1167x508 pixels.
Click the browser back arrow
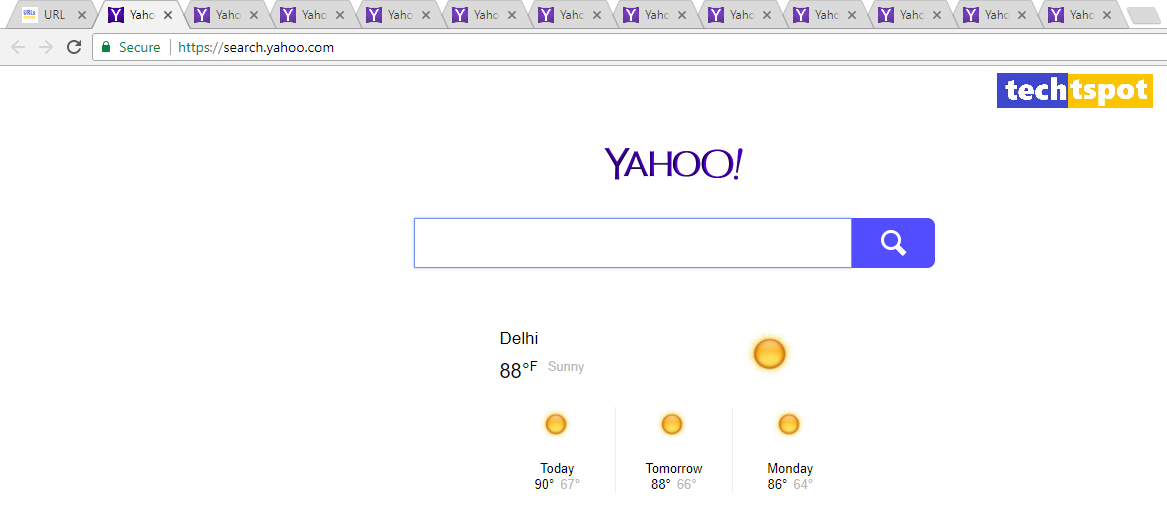point(18,48)
